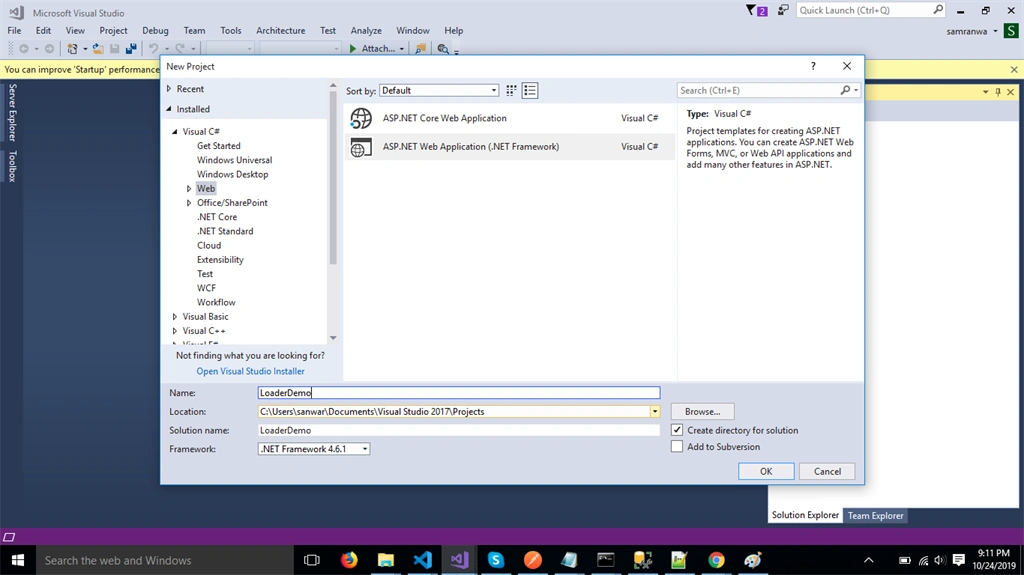This screenshot has width=1024, height=575.
Task: Collapse the Installed node
Action: (169, 109)
